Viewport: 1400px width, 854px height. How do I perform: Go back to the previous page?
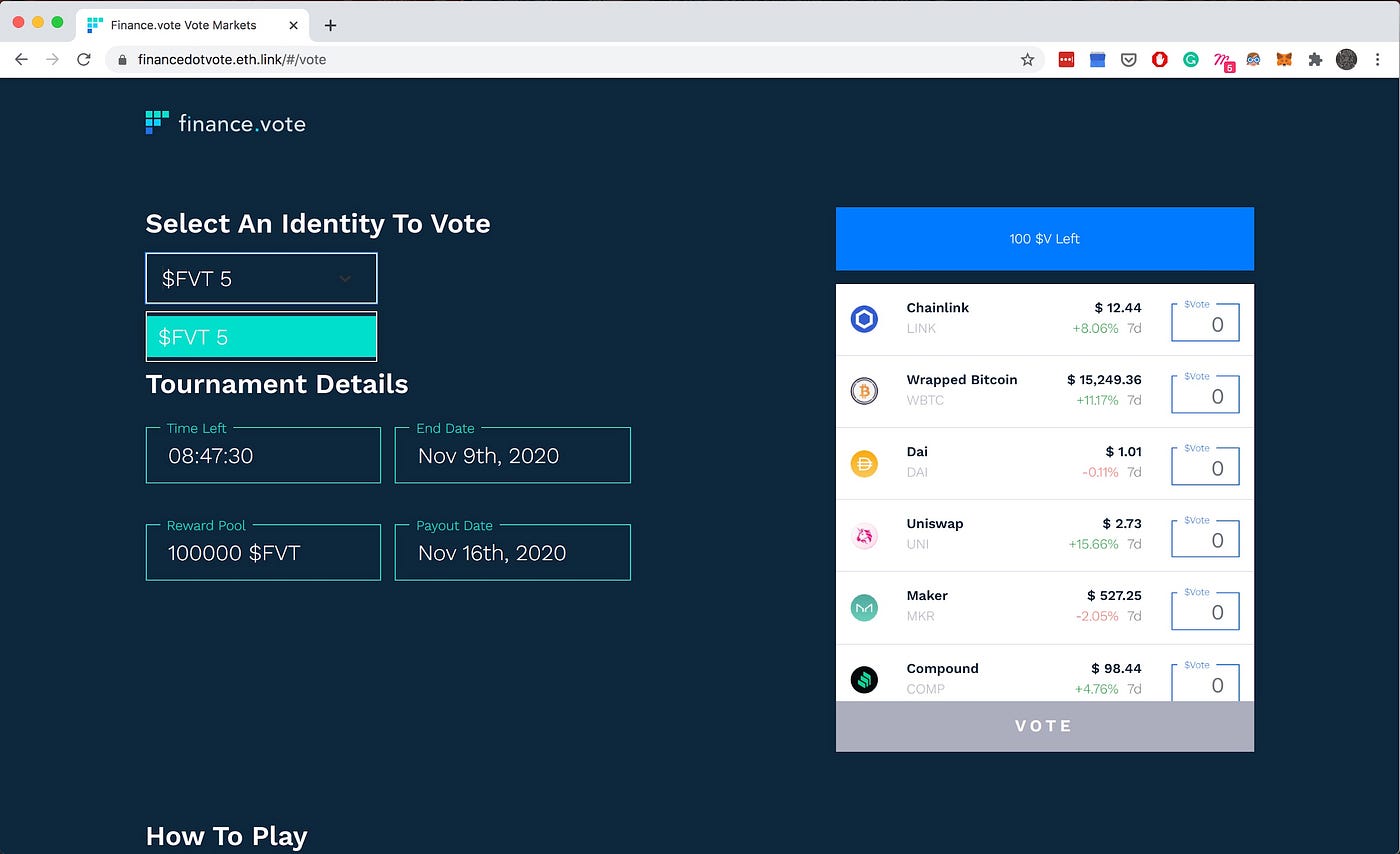click(x=21, y=60)
